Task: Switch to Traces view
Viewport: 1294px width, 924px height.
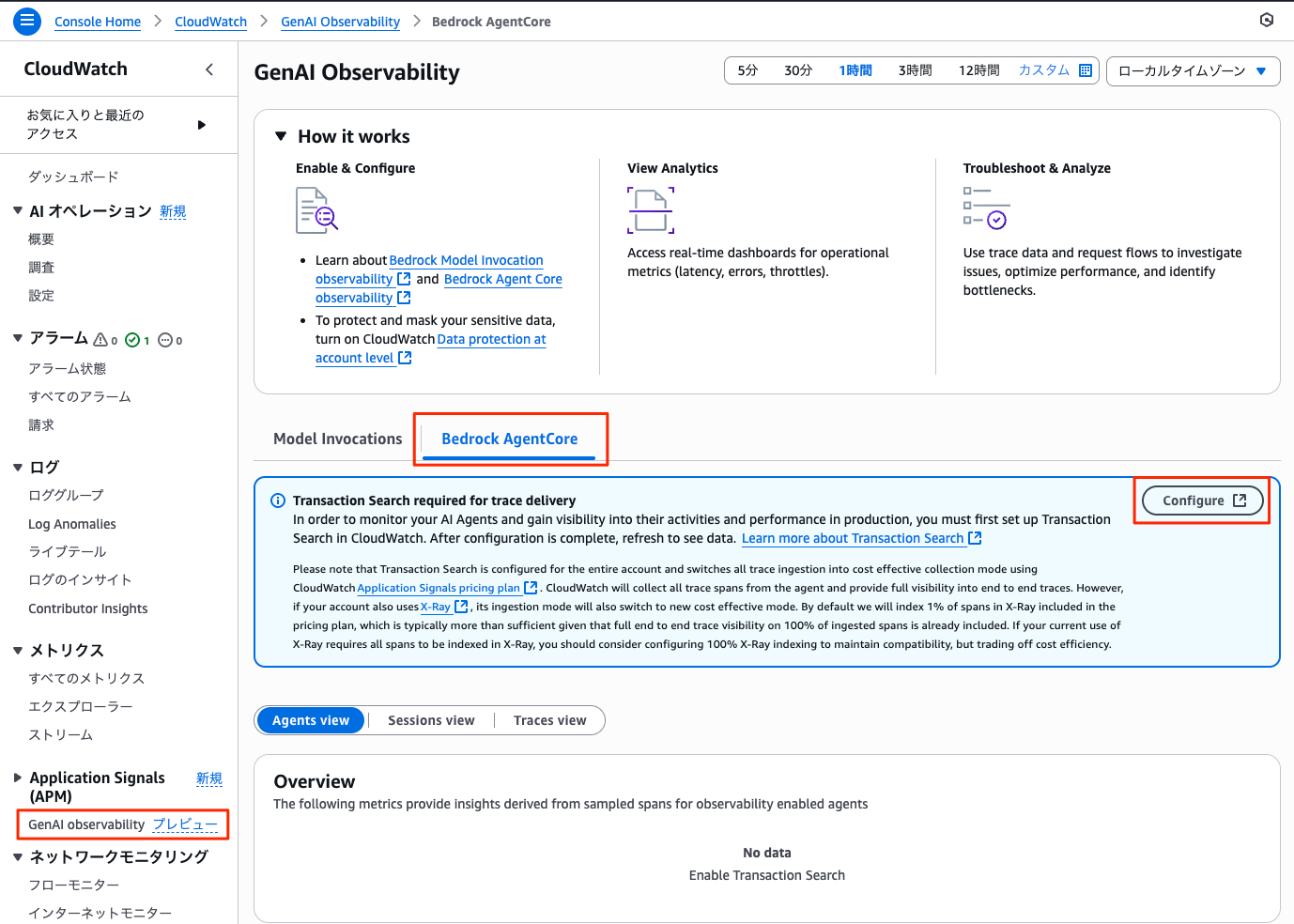Action: pos(549,720)
